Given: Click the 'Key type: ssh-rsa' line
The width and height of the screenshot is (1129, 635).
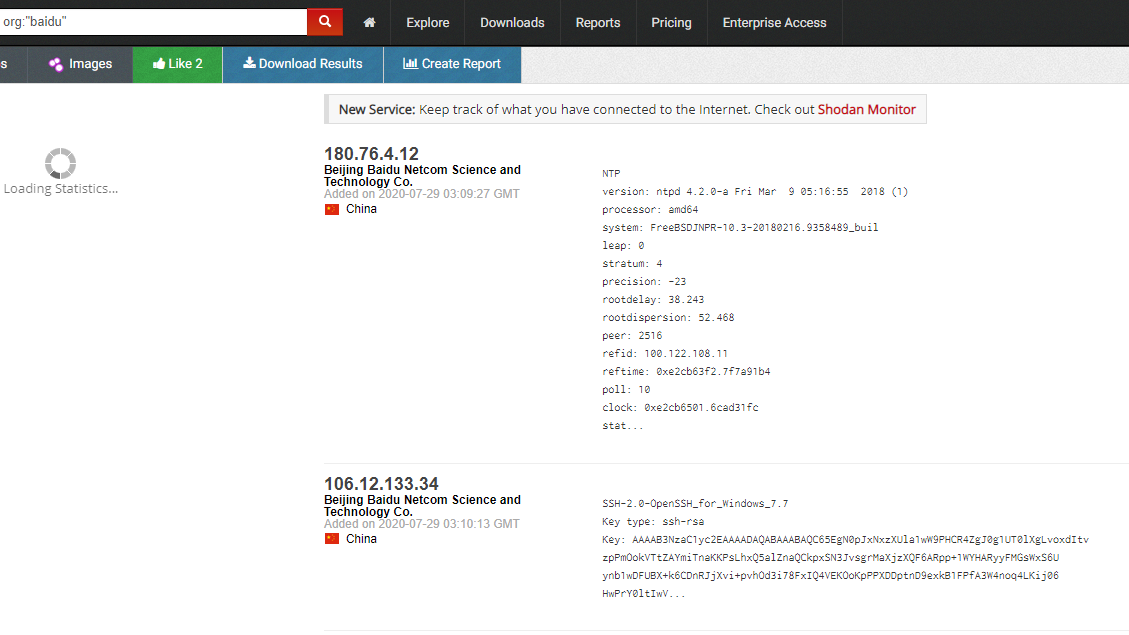Looking at the screenshot, I should pos(653,521).
